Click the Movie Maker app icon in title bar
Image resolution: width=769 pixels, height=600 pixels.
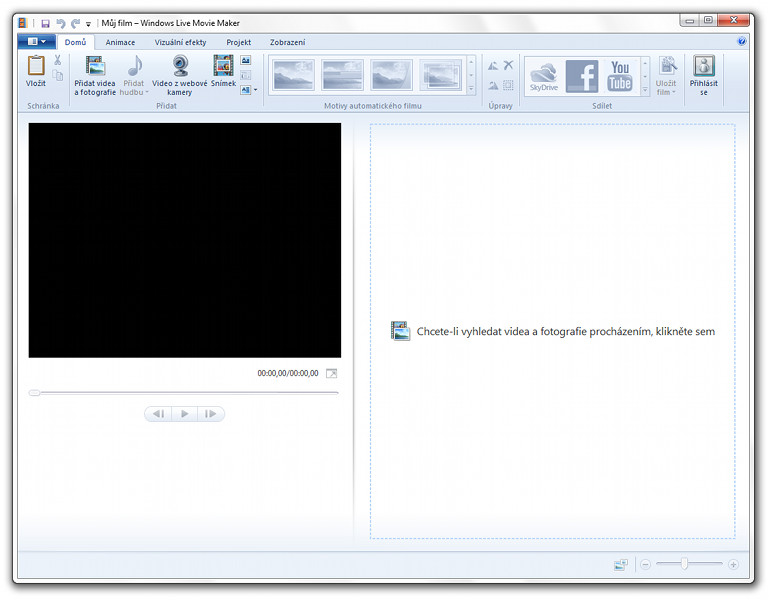click(x=23, y=23)
